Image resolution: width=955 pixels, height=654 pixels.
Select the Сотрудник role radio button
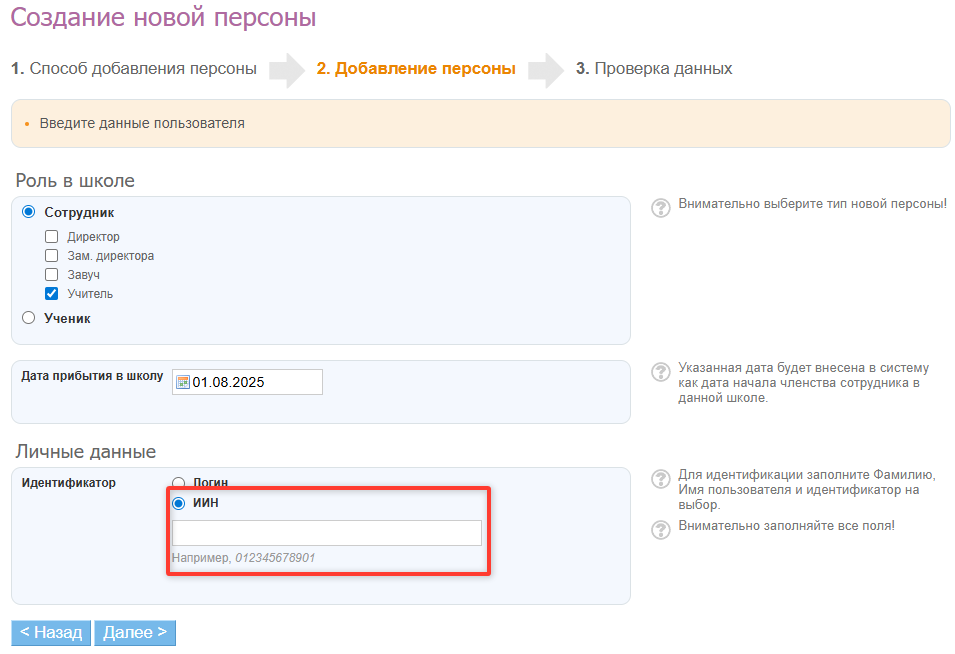[x=28, y=212]
